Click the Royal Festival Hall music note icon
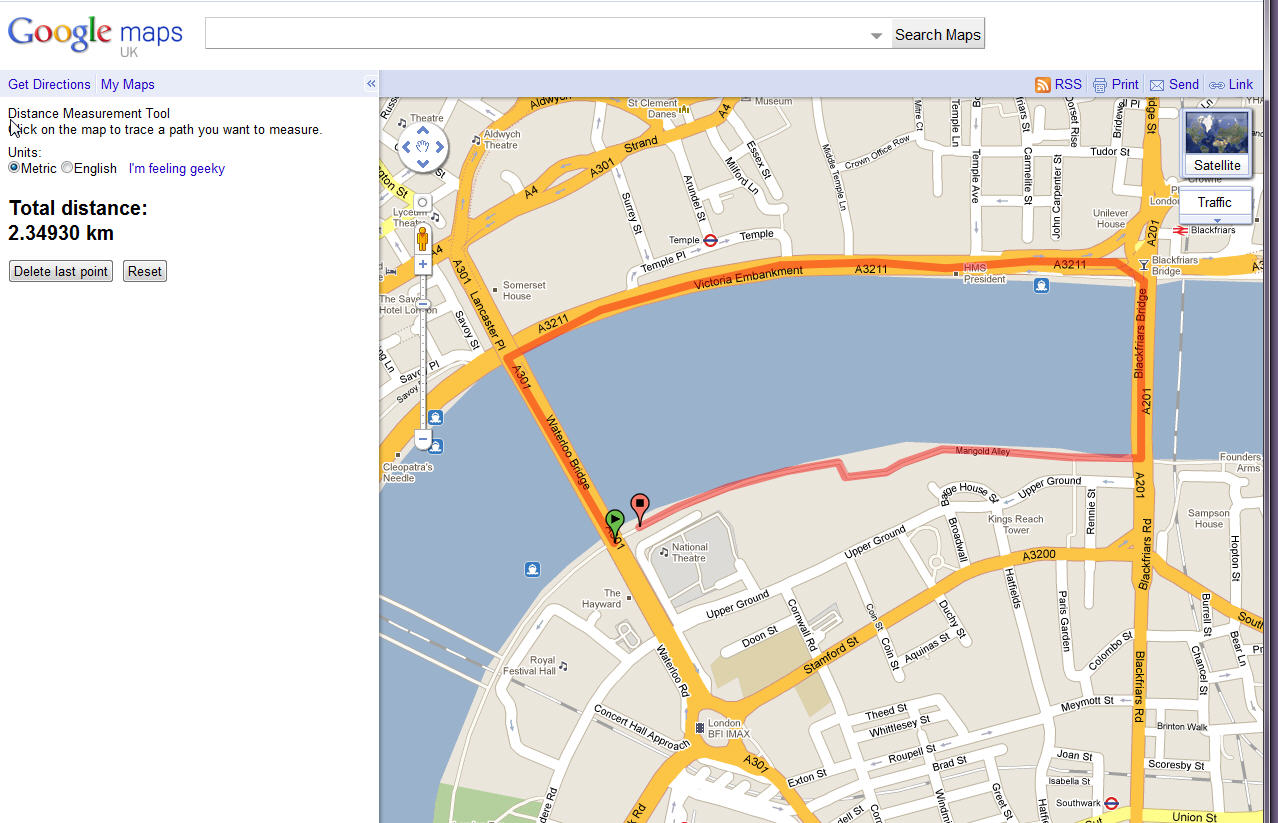Viewport: 1278px width, 823px height. (x=563, y=665)
